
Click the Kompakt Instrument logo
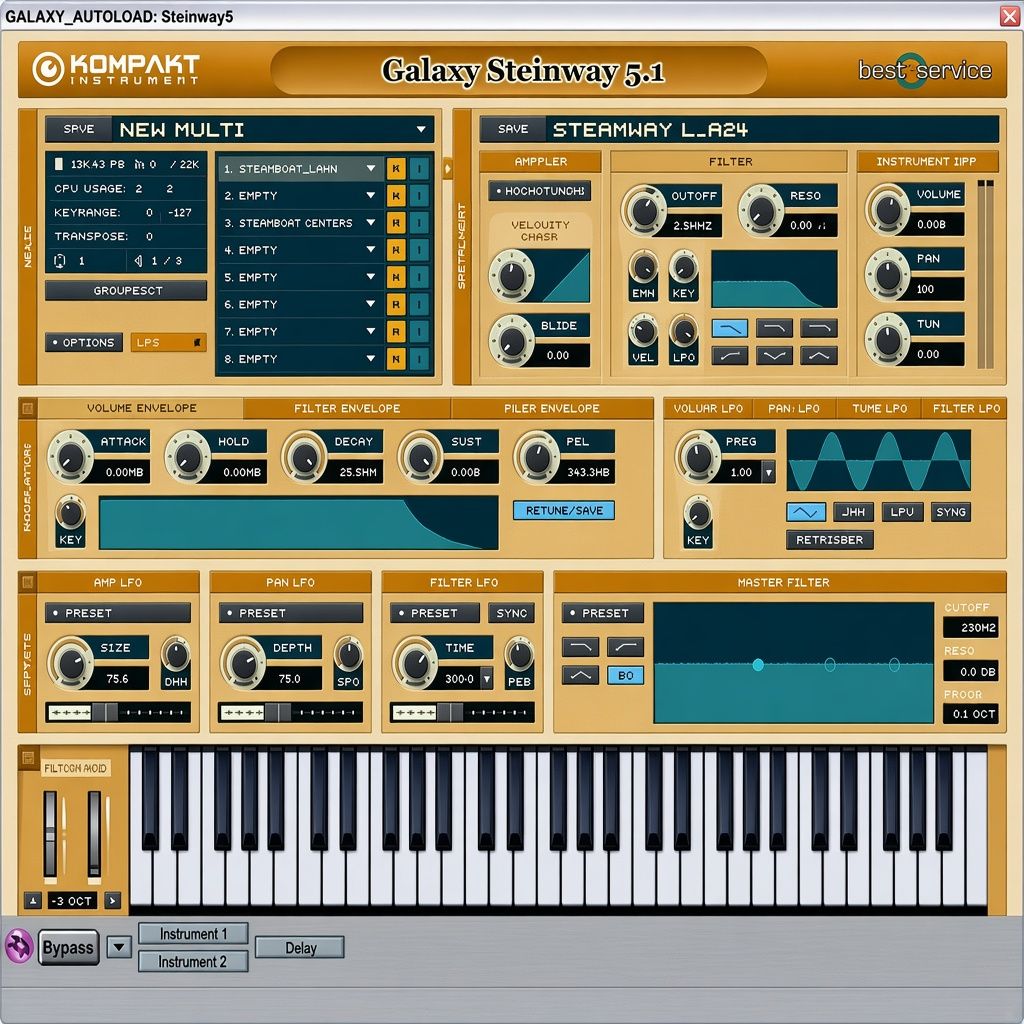(x=116, y=69)
